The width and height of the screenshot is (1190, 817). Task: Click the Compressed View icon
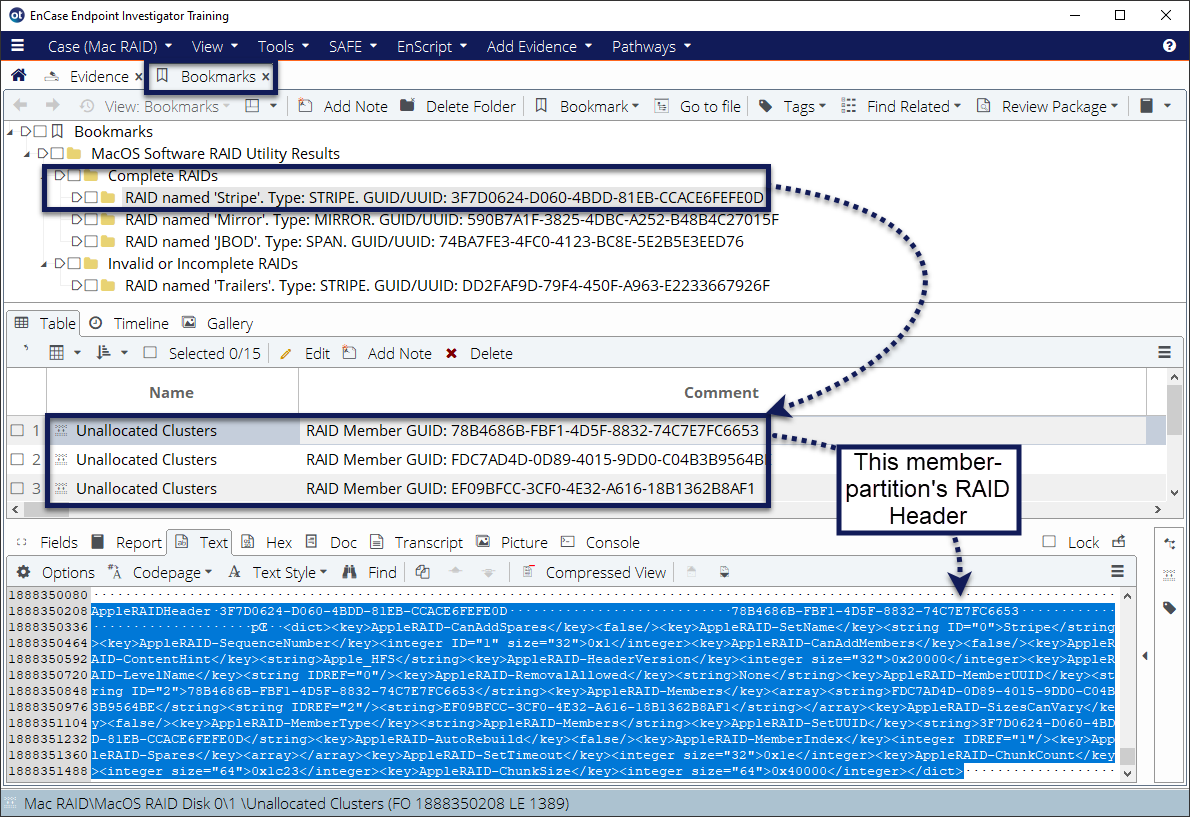coord(528,572)
